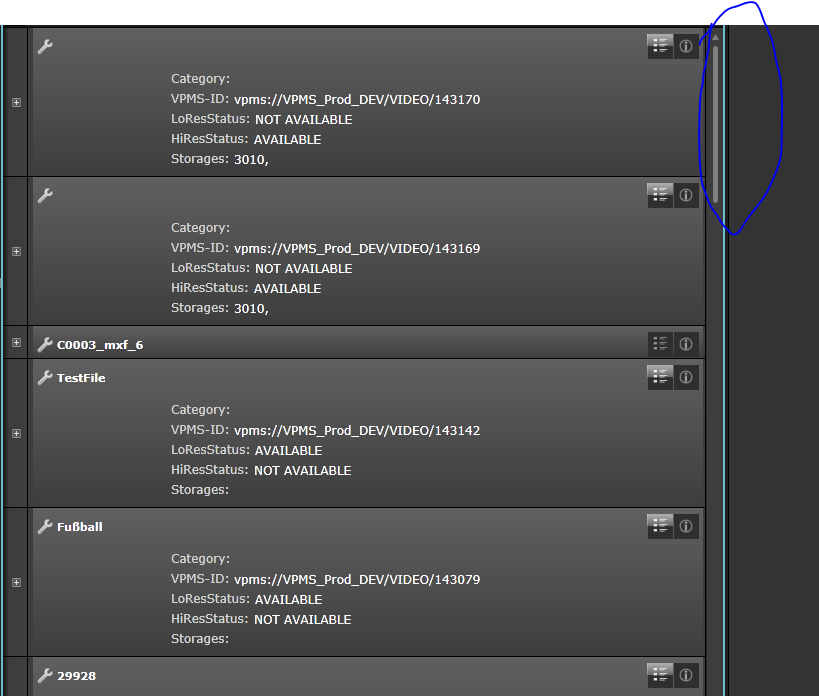Toggle details list view for 29928

pos(660,675)
